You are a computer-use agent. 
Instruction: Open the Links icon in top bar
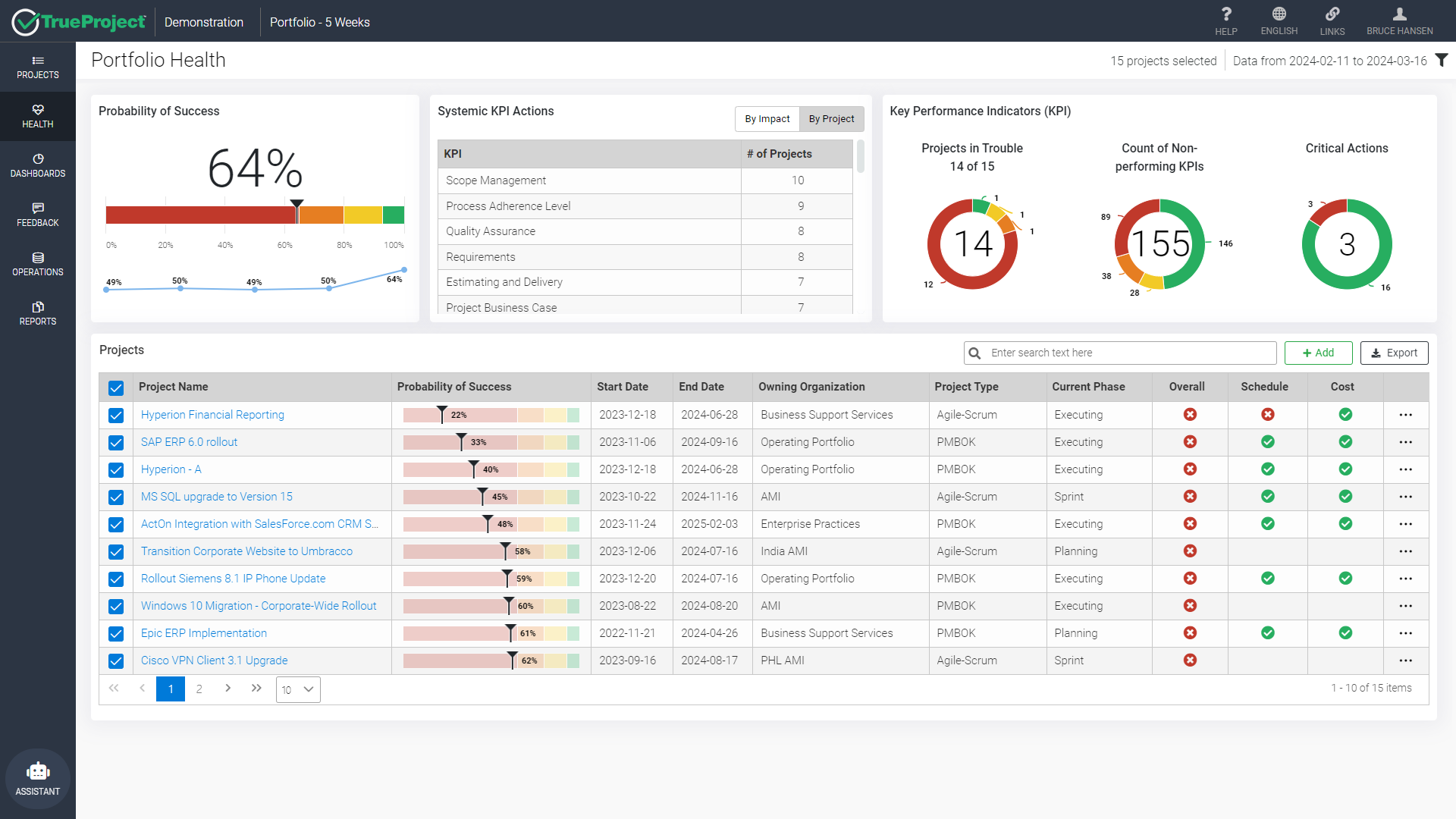(1332, 20)
